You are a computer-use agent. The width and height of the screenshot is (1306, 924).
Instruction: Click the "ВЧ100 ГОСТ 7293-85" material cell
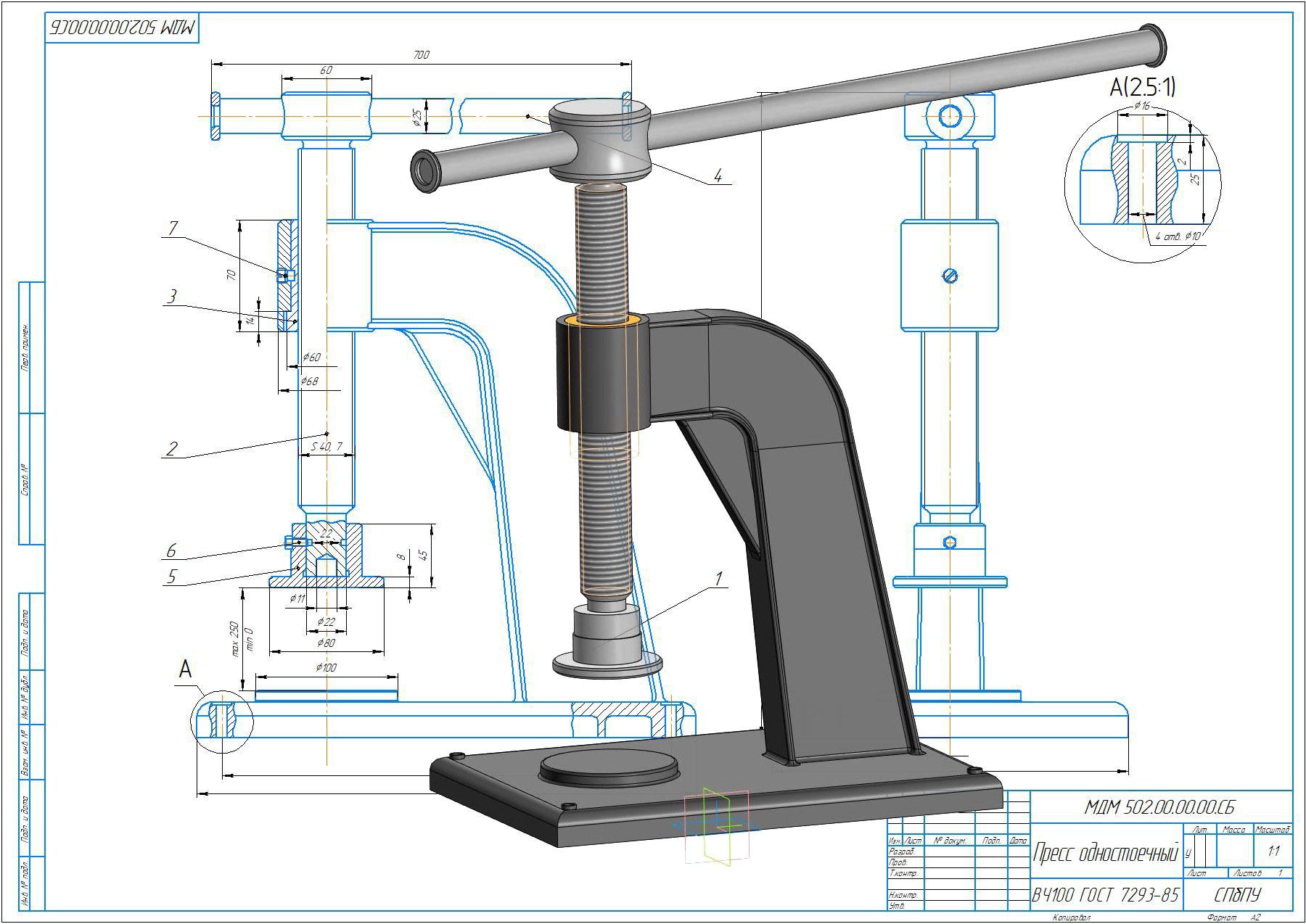[1105, 896]
